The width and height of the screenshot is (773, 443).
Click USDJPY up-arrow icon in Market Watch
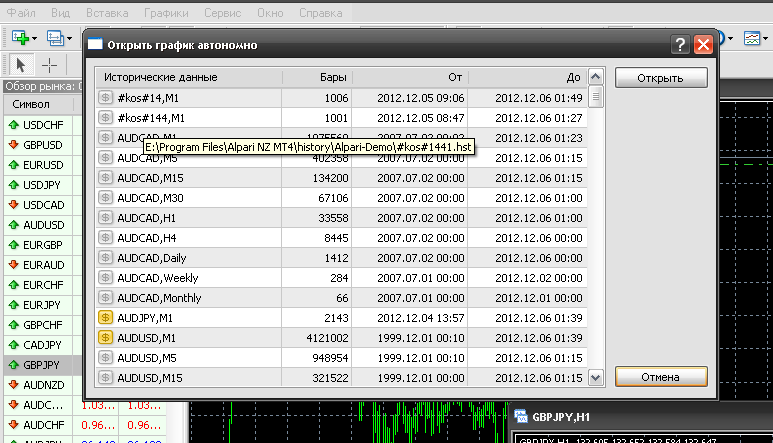pyautogui.click(x=13, y=185)
